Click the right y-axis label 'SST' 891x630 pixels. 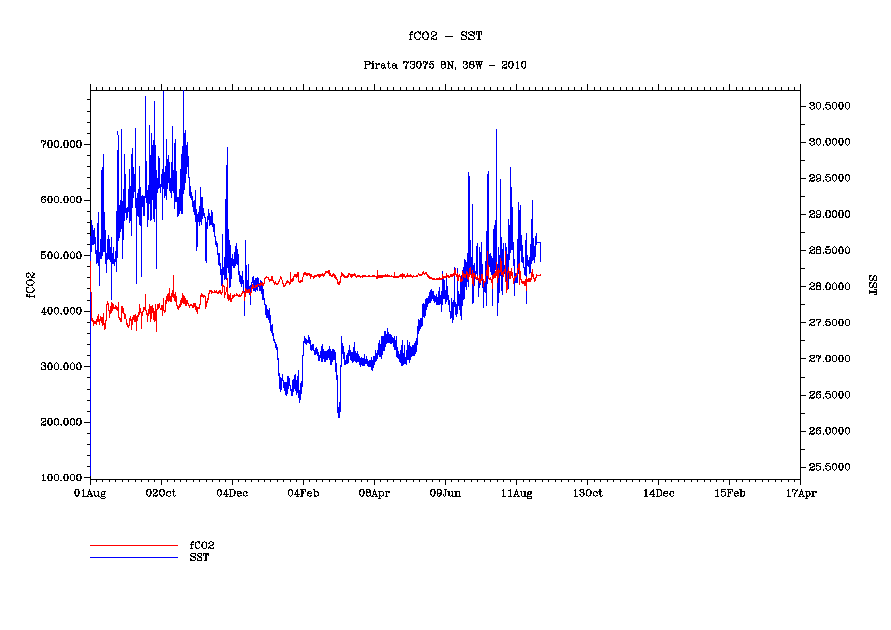click(872, 283)
